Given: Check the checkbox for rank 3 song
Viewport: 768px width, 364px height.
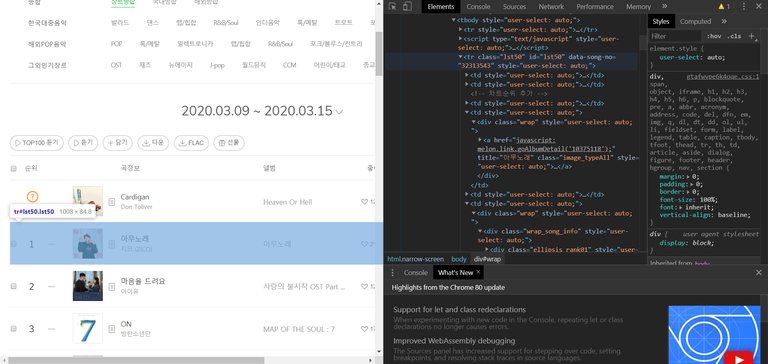Looking at the screenshot, I should pyautogui.click(x=14, y=329).
